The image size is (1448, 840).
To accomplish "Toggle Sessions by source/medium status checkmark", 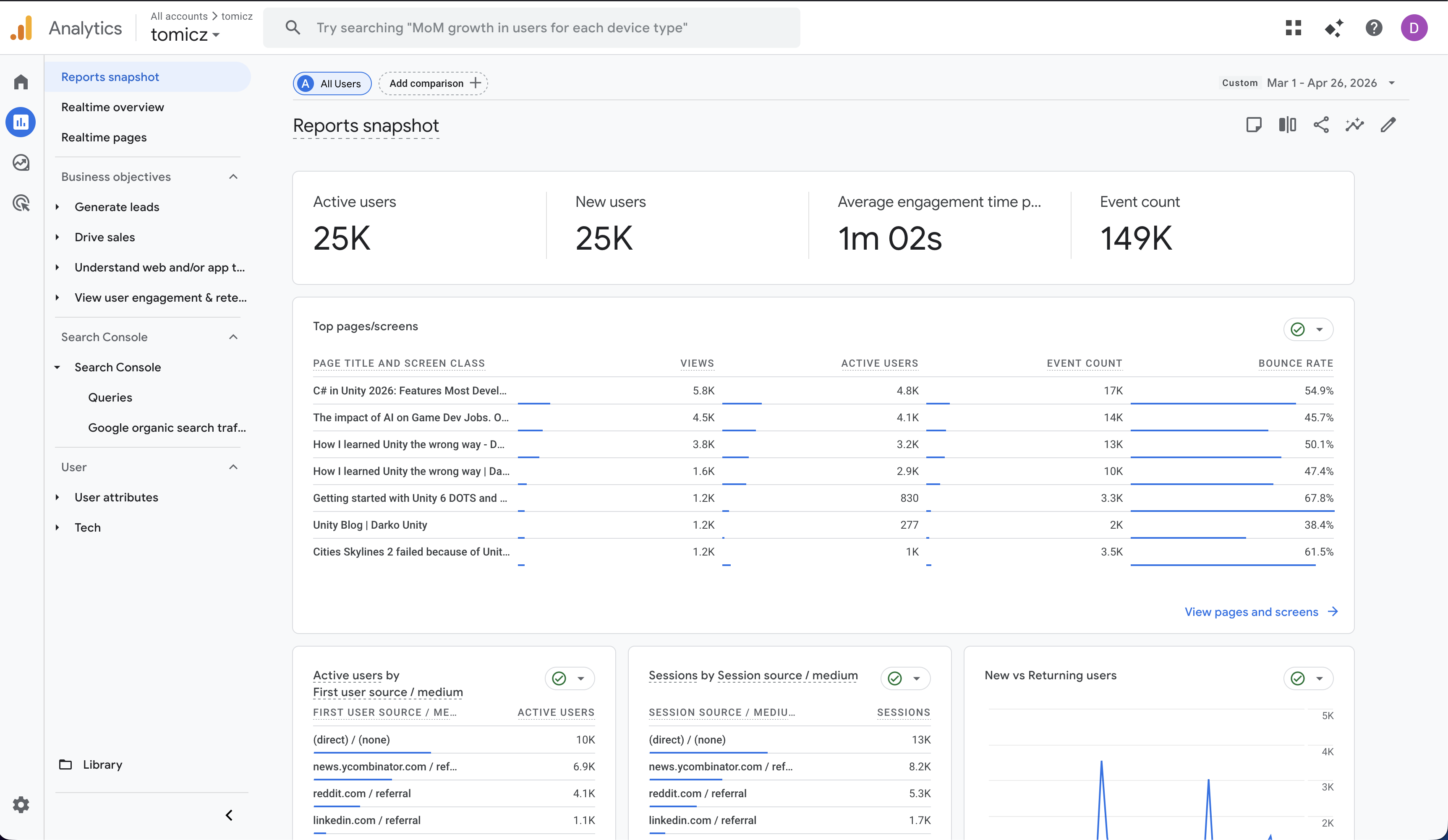I will tap(895, 678).
